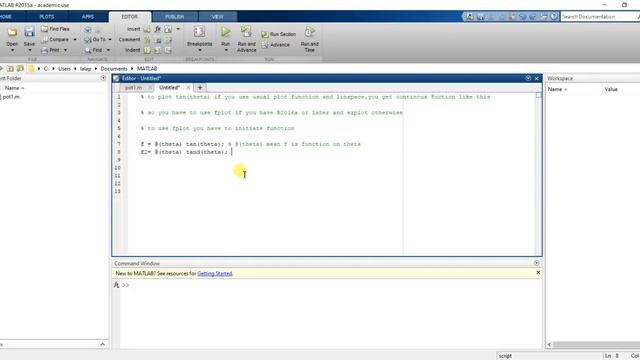Sort Workspace by Name column header
Screen dimensions: 640x360
point(558,89)
